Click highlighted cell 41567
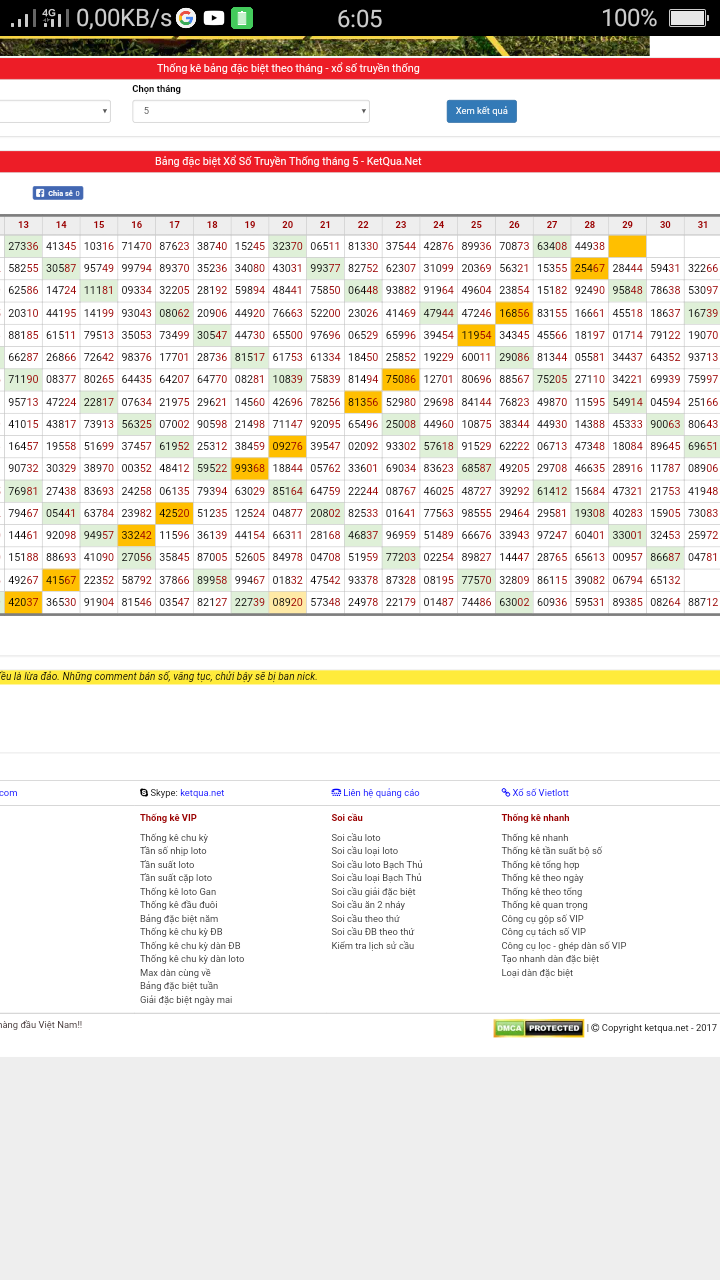 click(x=61, y=580)
